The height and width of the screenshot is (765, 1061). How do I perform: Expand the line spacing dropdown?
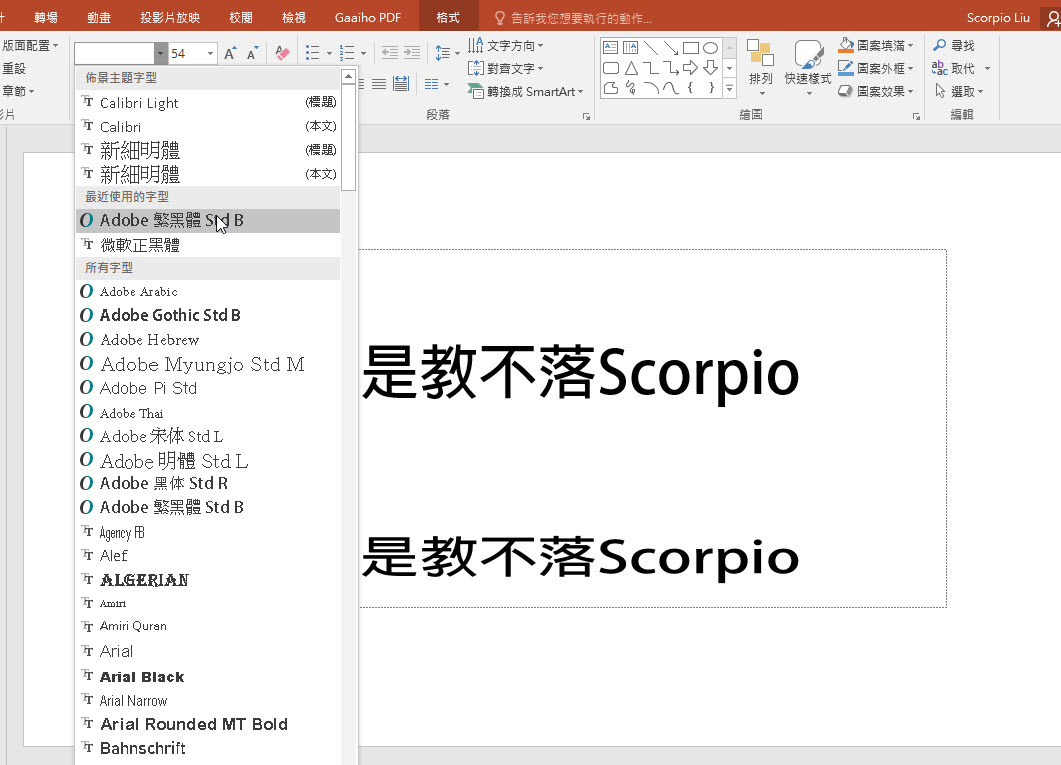click(457, 53)
